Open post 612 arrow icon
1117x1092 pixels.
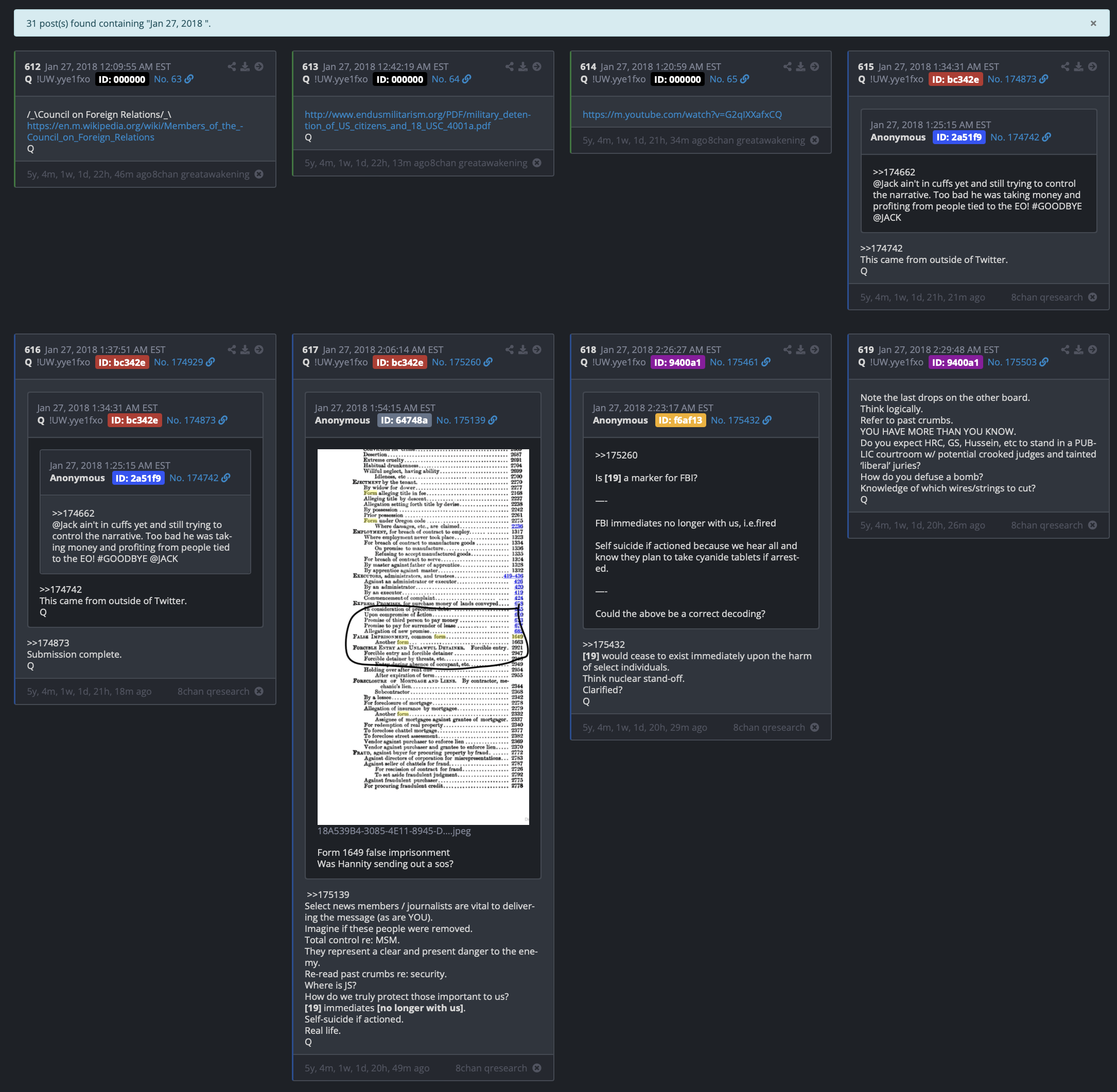tap(259, 66)
